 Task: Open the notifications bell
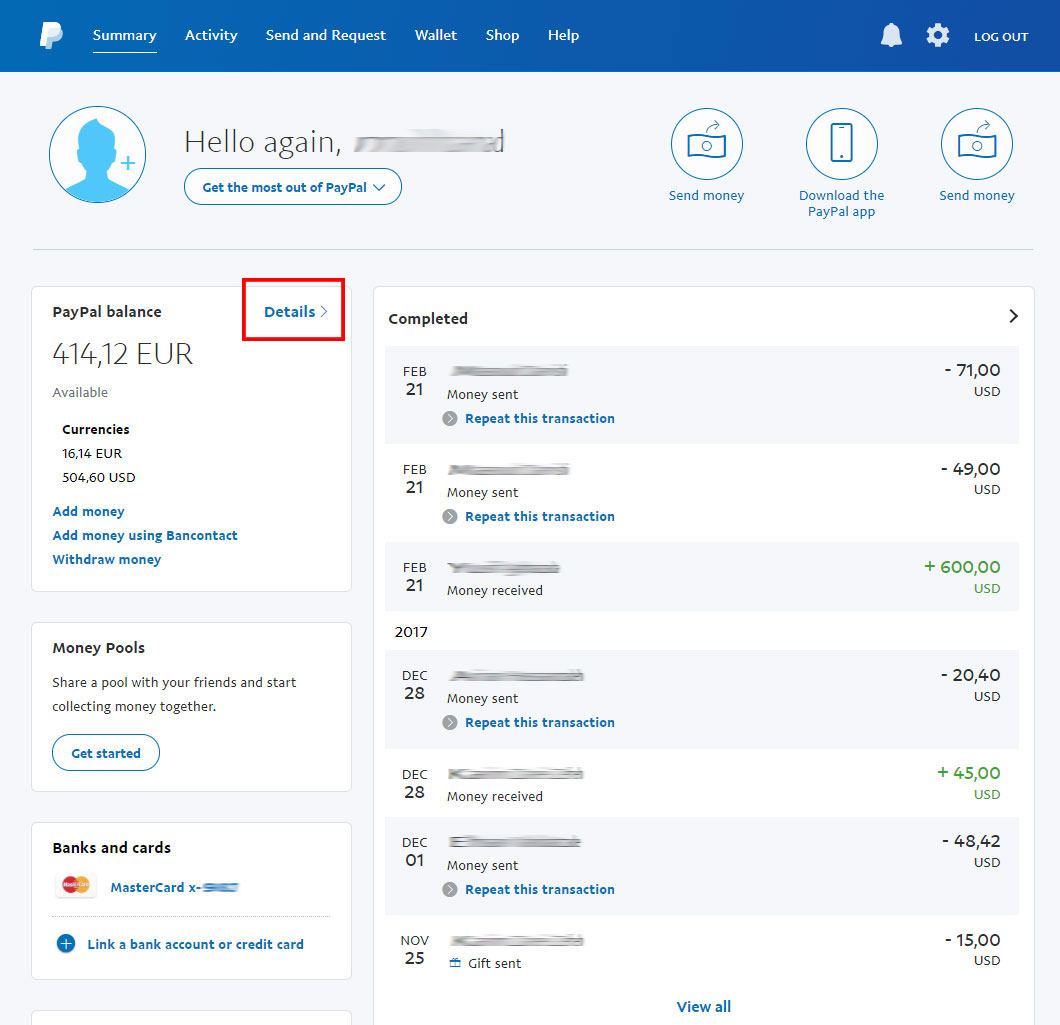(x=890, y=36)
